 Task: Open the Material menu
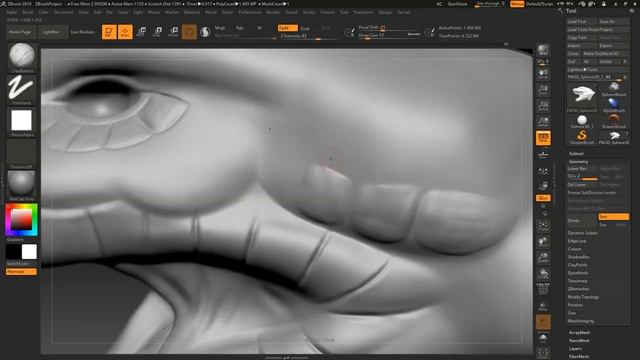point(192,12)
